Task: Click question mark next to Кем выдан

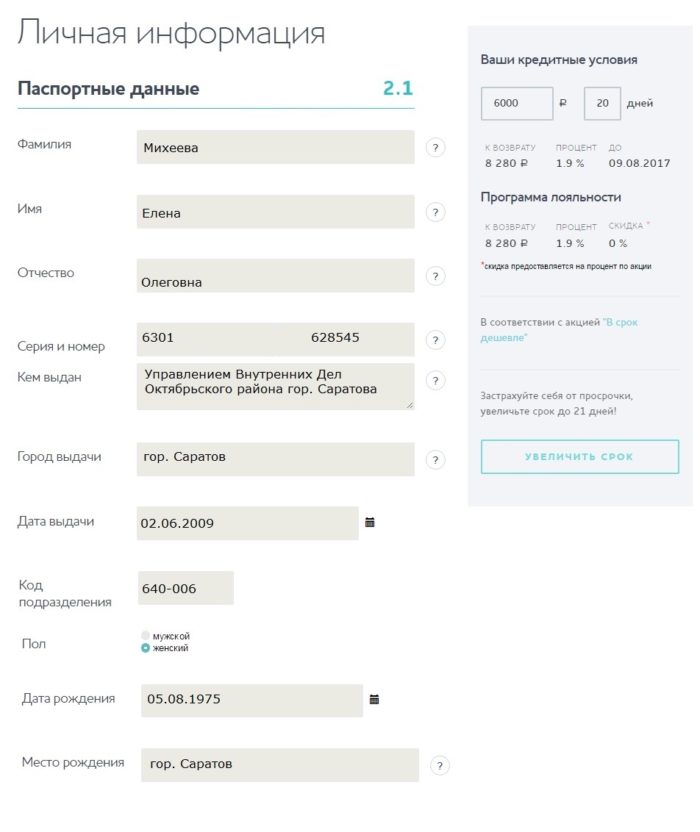Action: [x=434, y=380]
